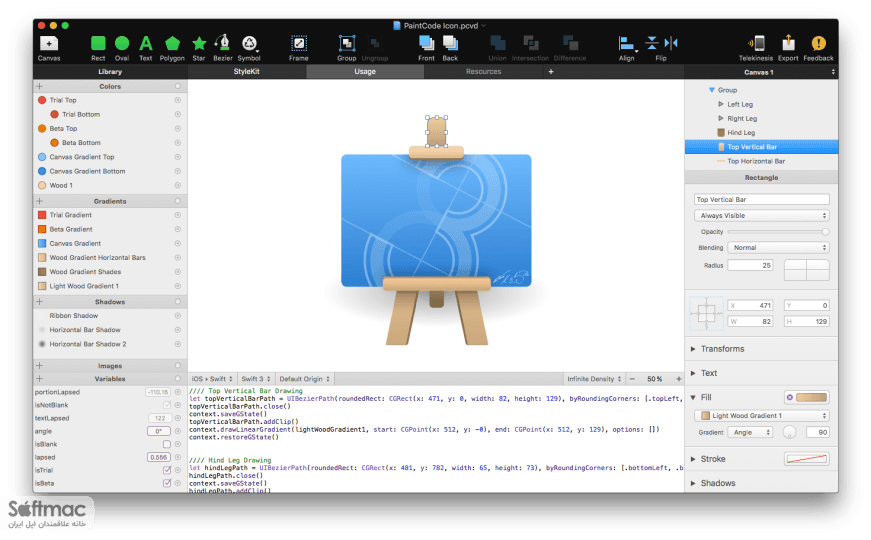871x540 pixels.
Task: Click the Radius value field
Action: coord(750,266)
